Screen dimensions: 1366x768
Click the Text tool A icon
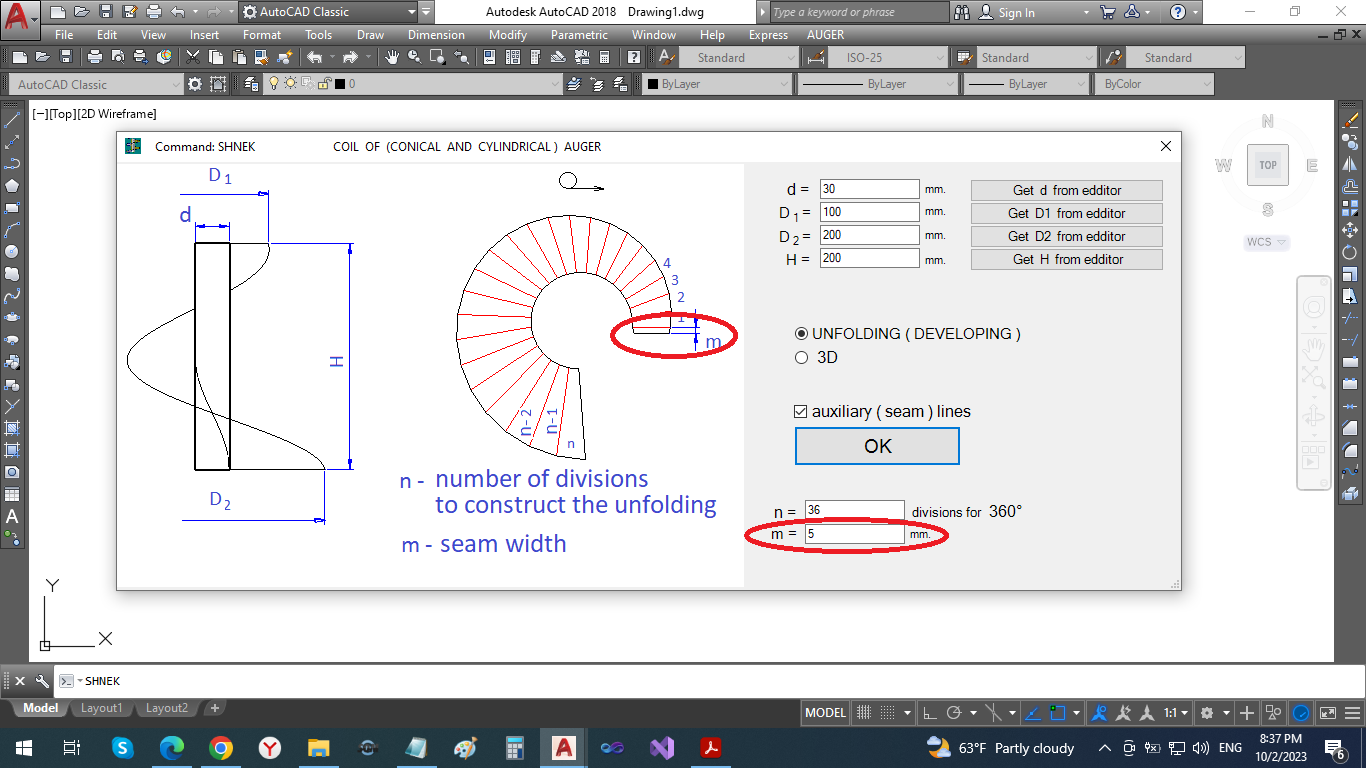tap(12, 517)
